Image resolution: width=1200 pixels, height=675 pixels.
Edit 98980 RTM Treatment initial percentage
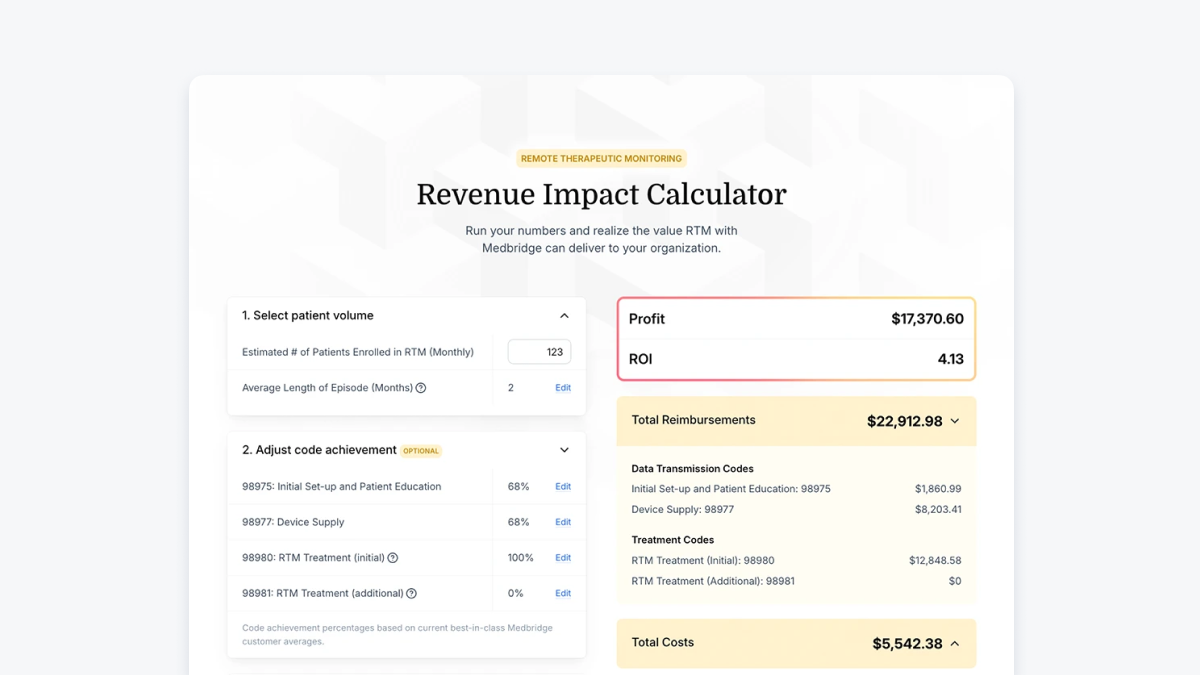pos(563,558)
